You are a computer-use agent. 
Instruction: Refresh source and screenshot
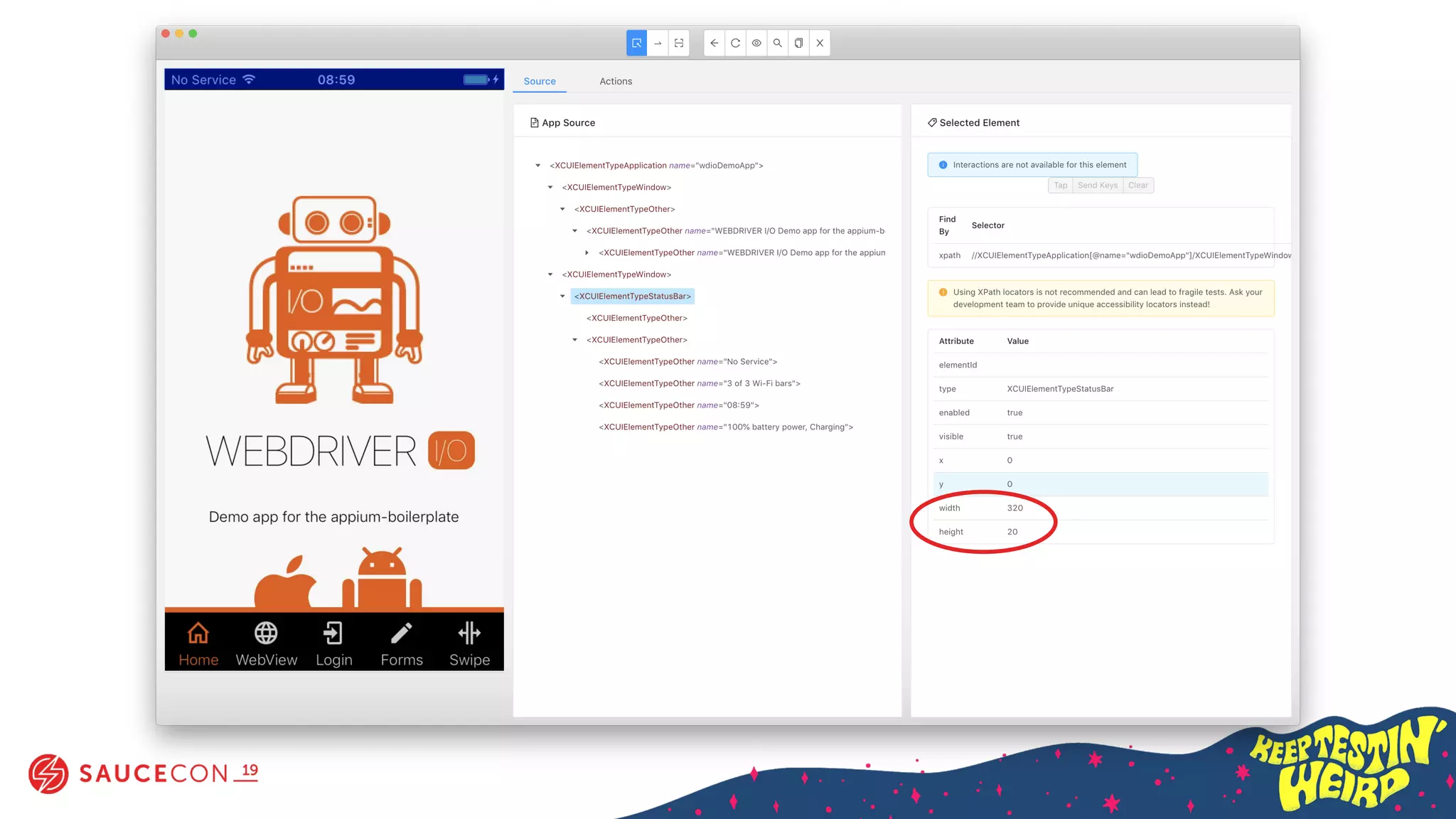[x=736, y=43]
